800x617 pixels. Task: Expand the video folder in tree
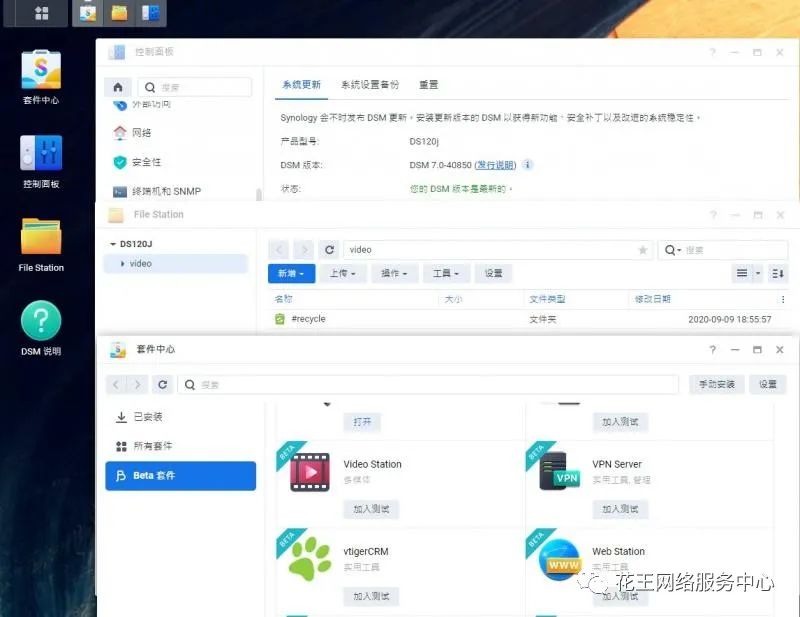(122, 263)
